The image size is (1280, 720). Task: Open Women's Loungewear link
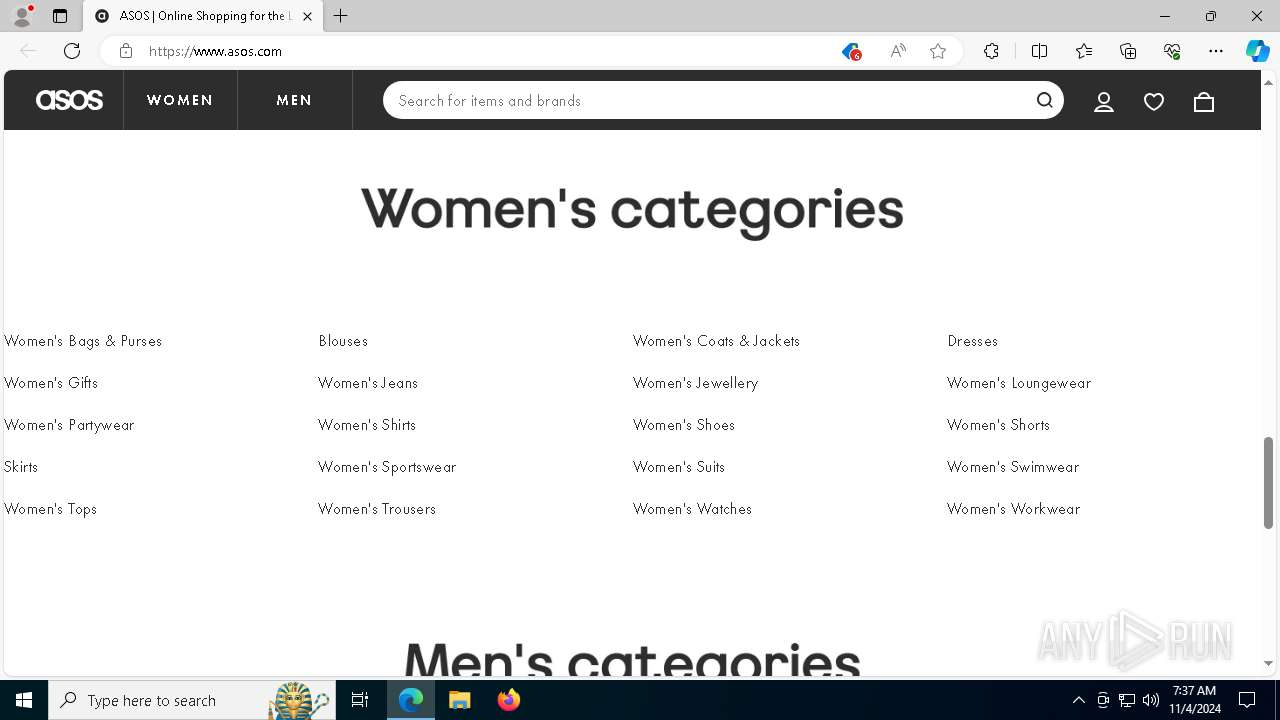(1019, 383)
